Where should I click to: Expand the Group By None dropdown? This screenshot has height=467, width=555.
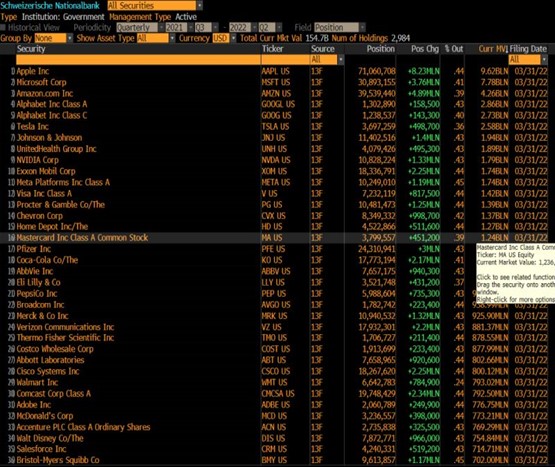pyautogui.click(x=53, y=38)
